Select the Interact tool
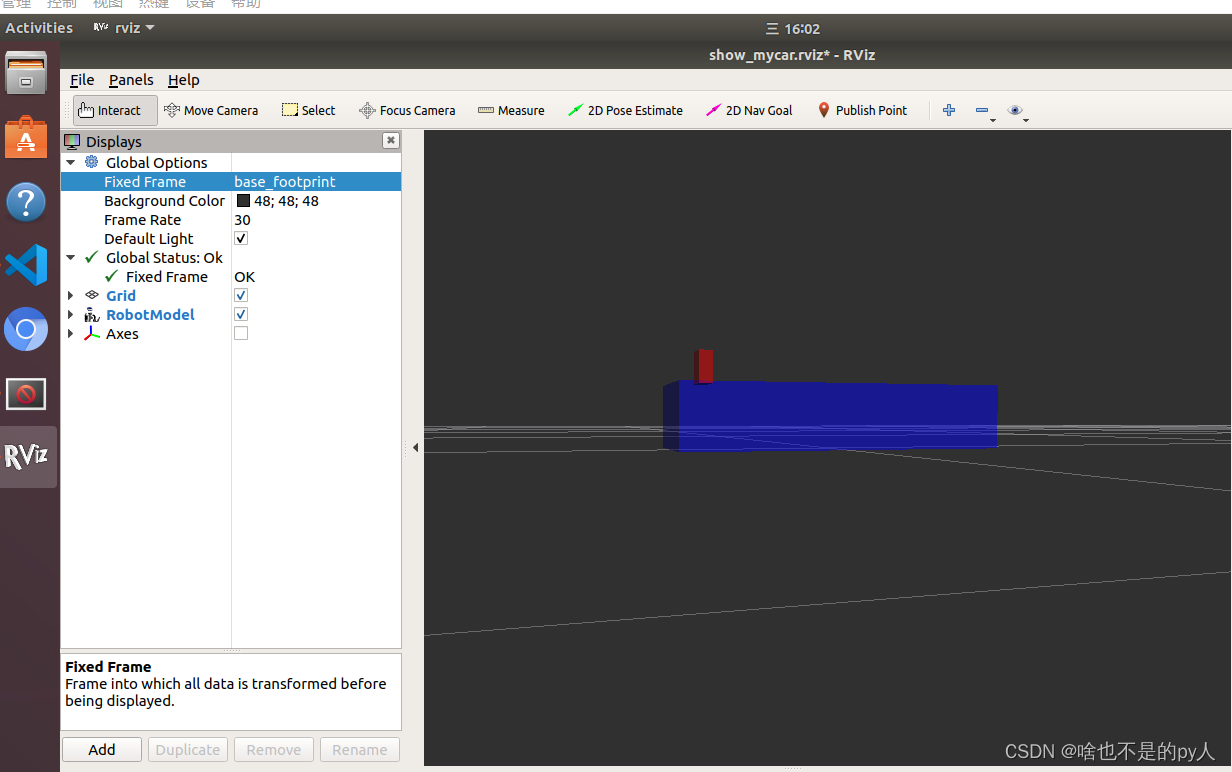 pos(114,110)
